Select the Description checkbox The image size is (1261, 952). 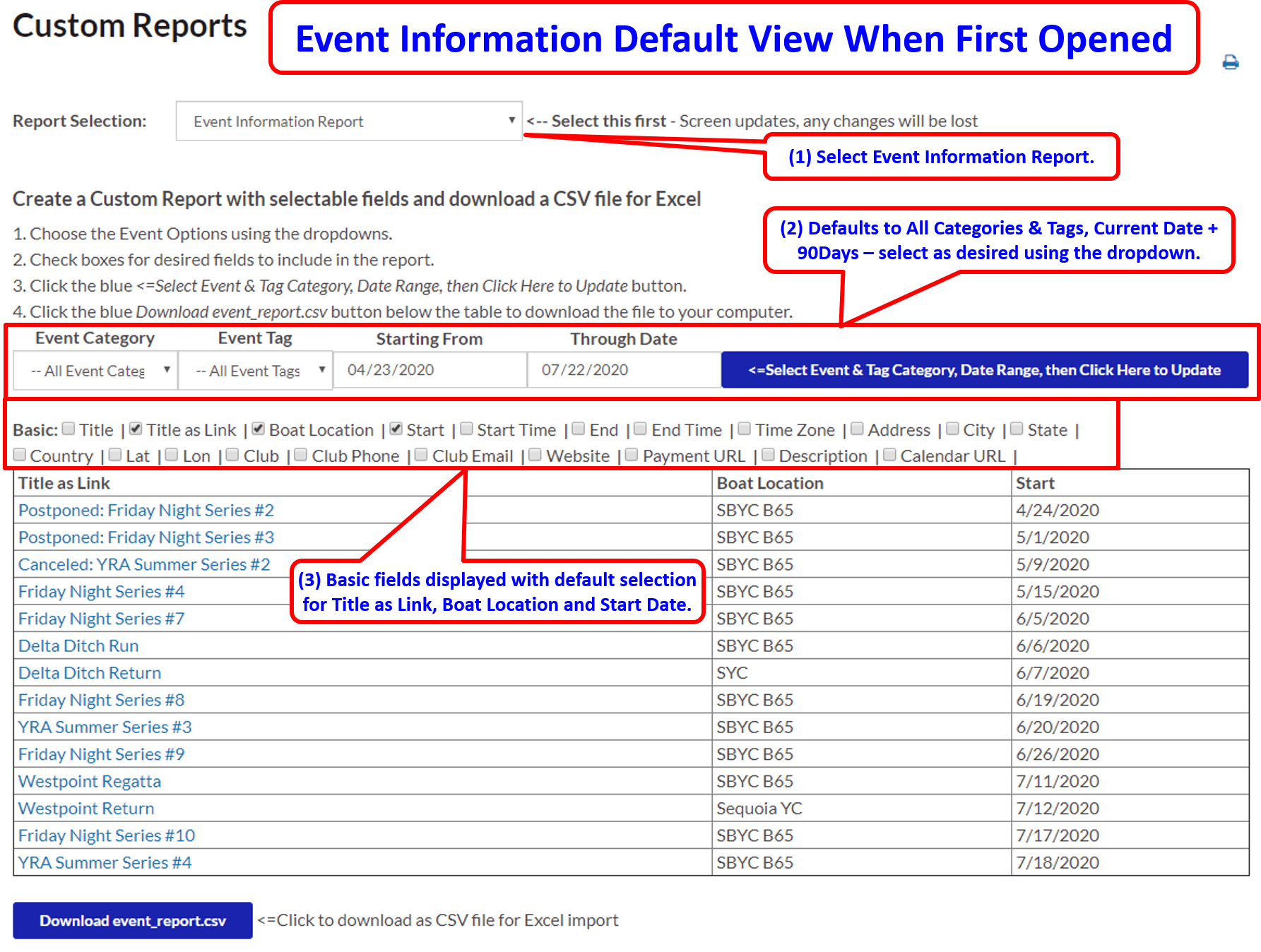click(x=768, y=455)
